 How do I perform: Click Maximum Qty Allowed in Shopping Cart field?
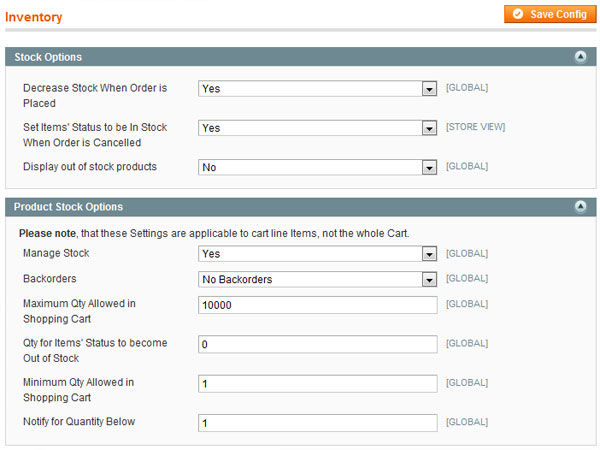click(x=317, y=305)
